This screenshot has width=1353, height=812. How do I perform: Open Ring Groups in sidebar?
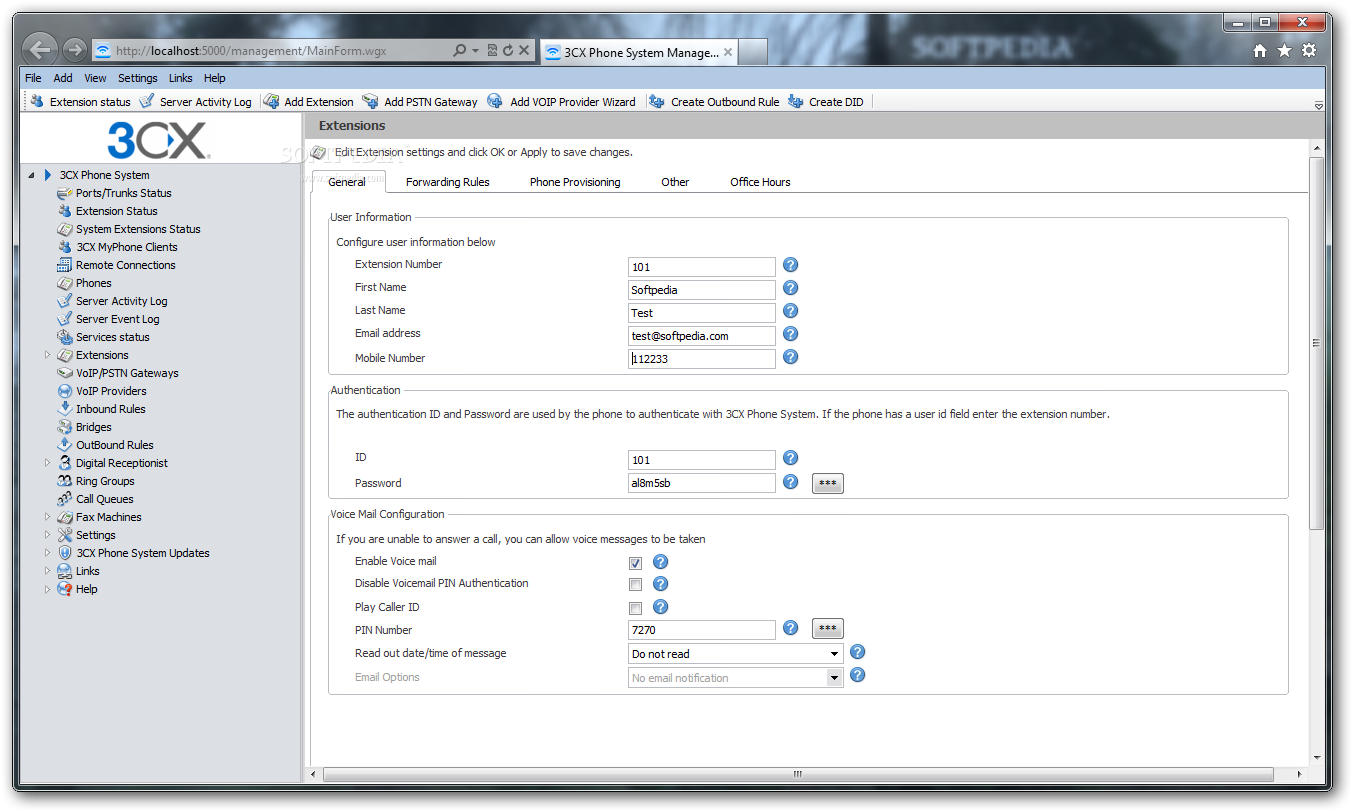point(105,481)
